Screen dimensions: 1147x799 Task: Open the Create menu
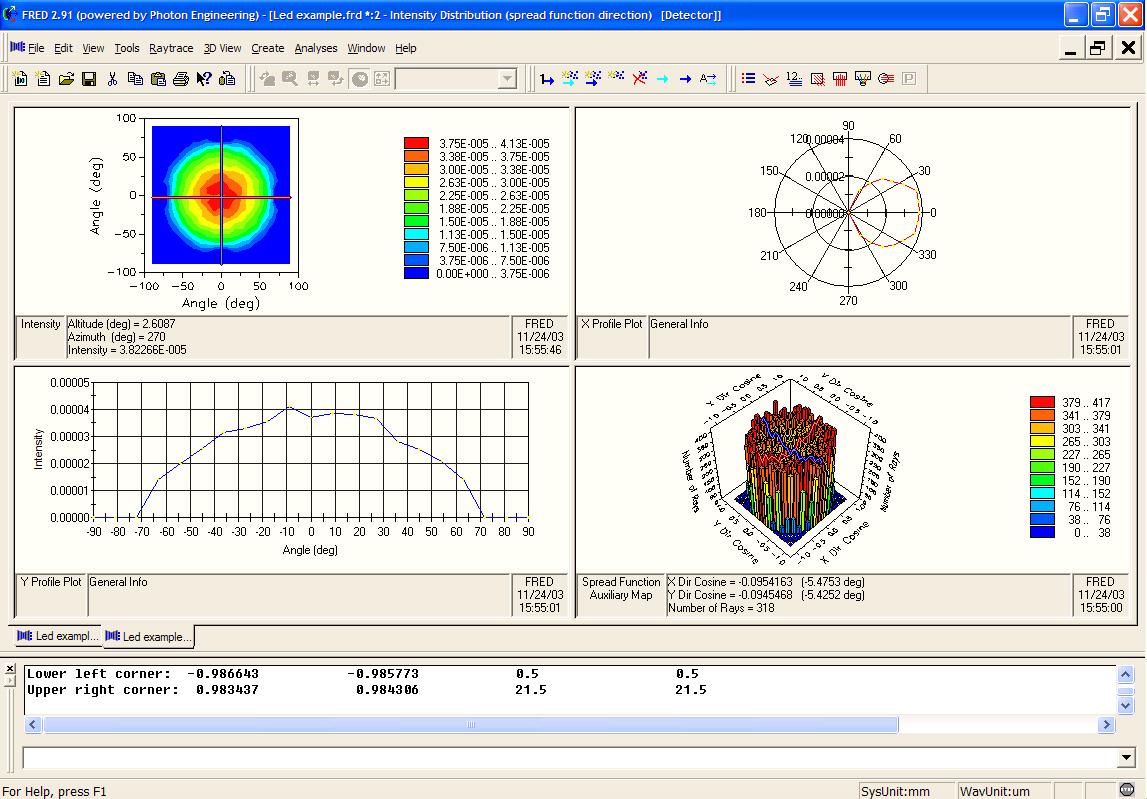tap(268, 48)
